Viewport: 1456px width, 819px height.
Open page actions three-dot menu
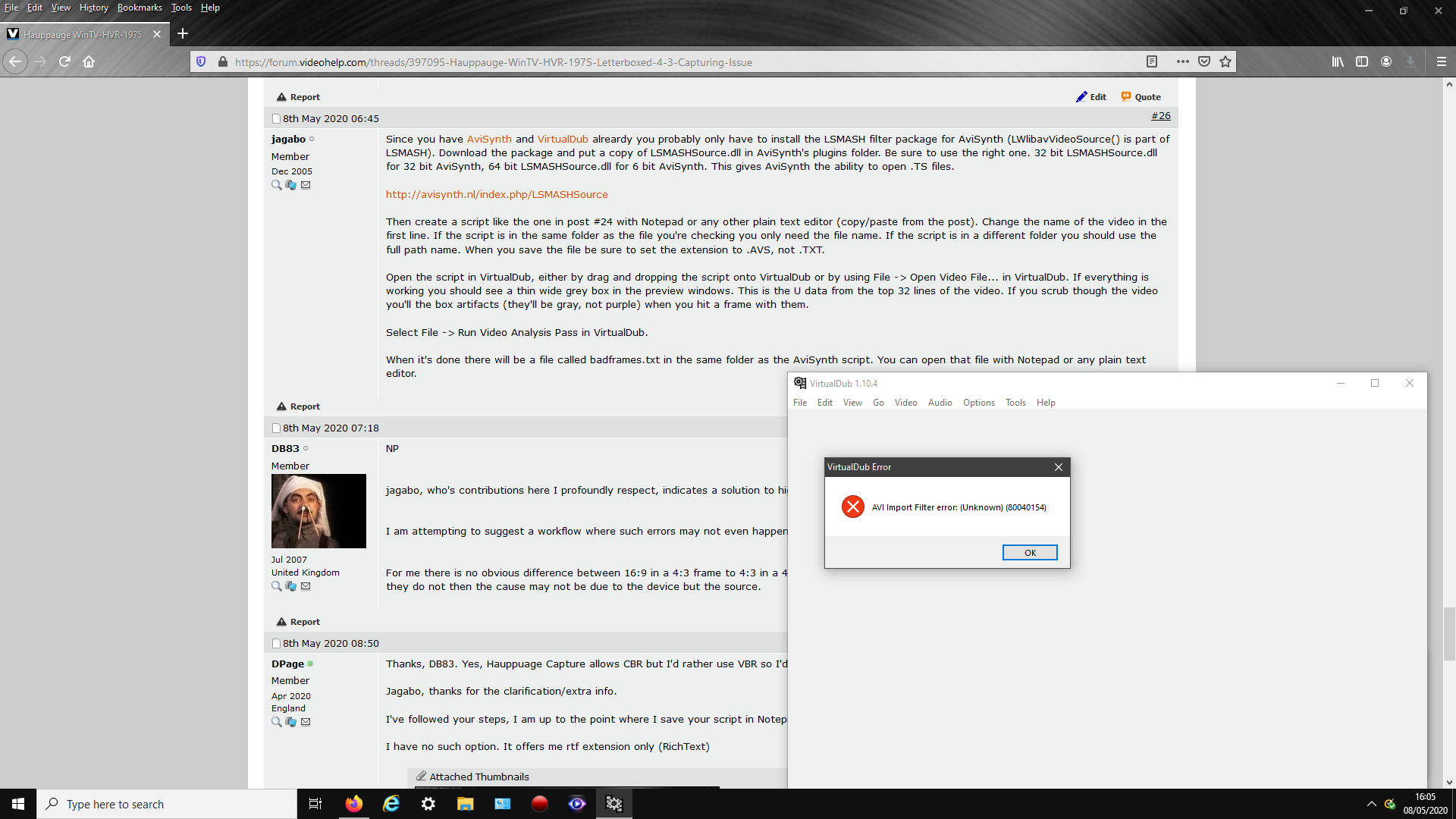point(1182,61)
